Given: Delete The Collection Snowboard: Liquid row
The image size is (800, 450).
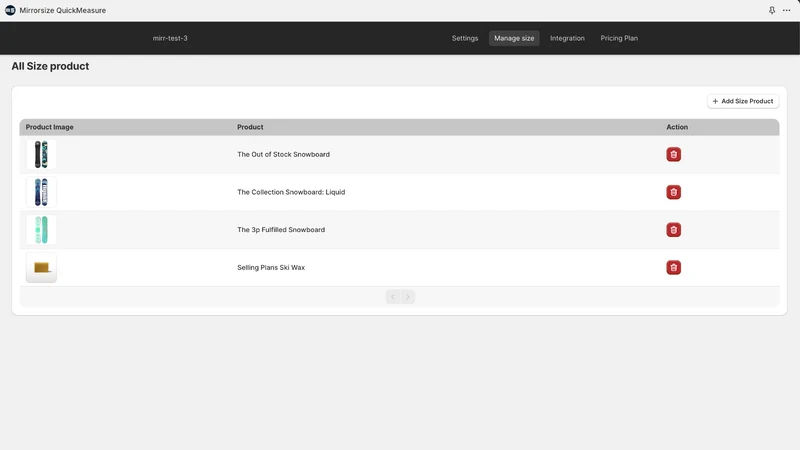Looking at the screenshot, I should point(673,192).
